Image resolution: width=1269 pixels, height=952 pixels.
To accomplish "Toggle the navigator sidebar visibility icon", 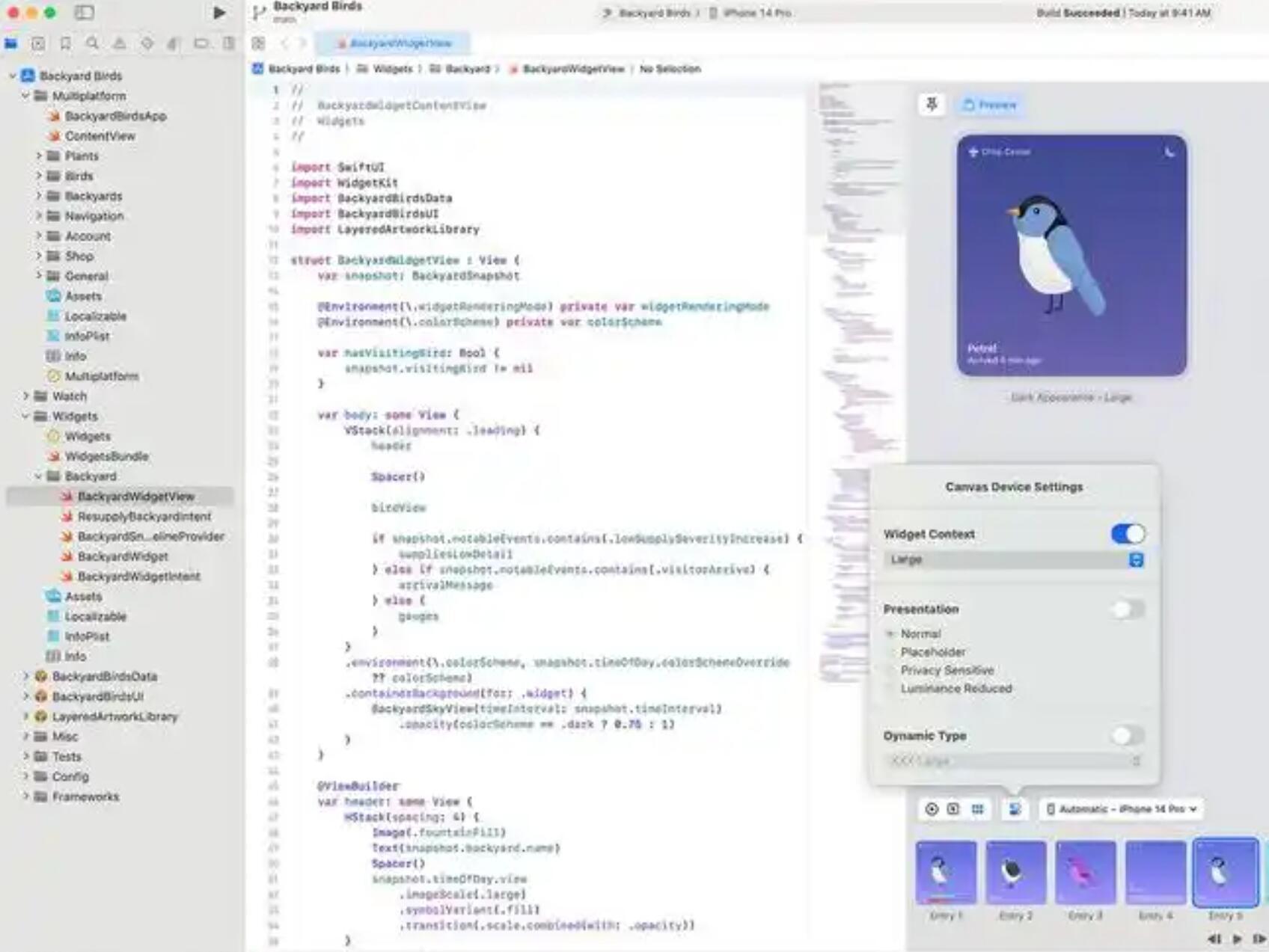I will coord(85,13).
